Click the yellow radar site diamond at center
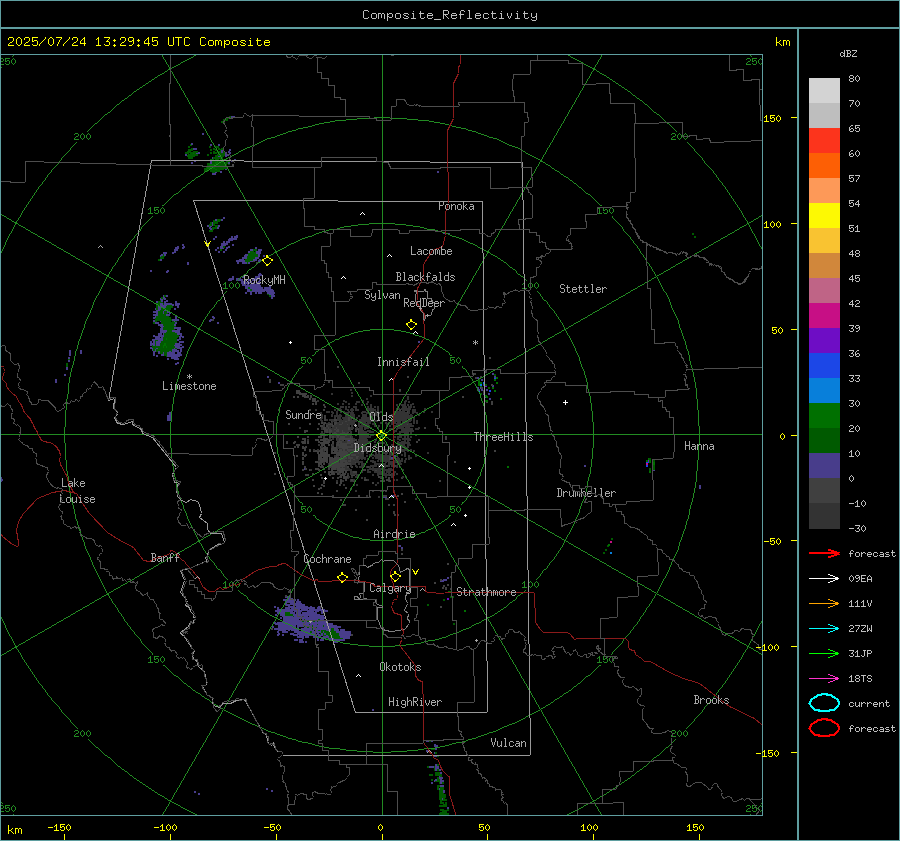 (x=381, y=436)
